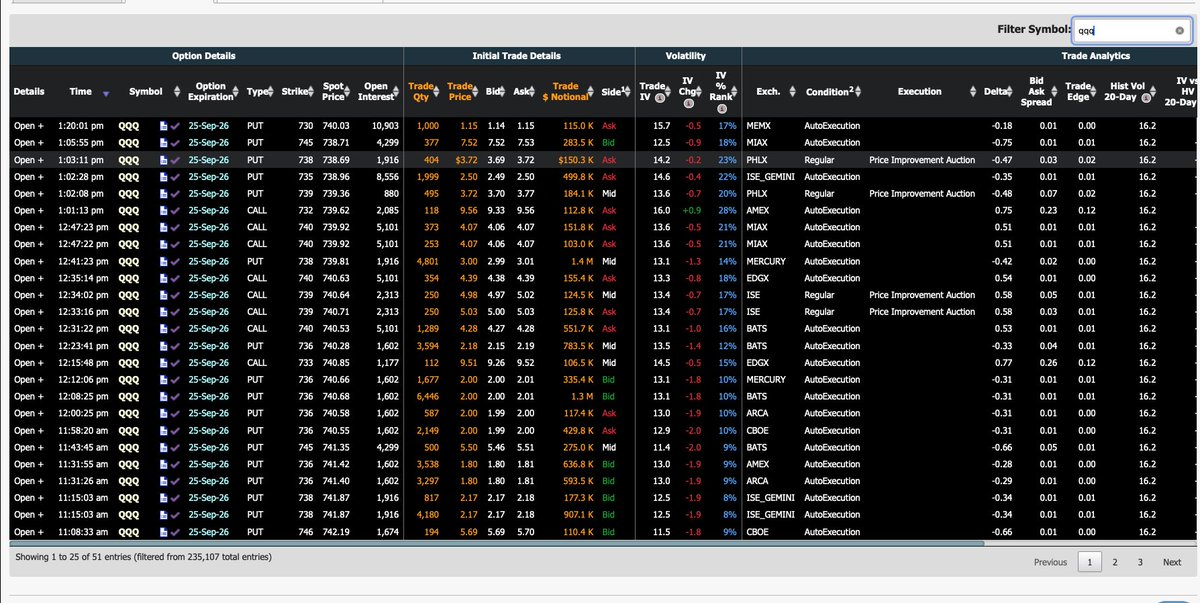
Task: Click the checkmark icon in the 12:23:41 pm row
Action: [x=176, y=345]
